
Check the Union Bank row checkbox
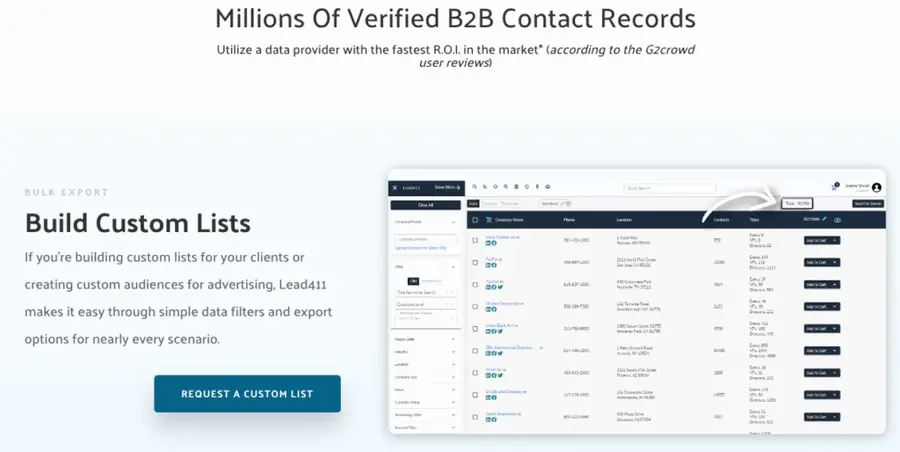coord(475,329)
